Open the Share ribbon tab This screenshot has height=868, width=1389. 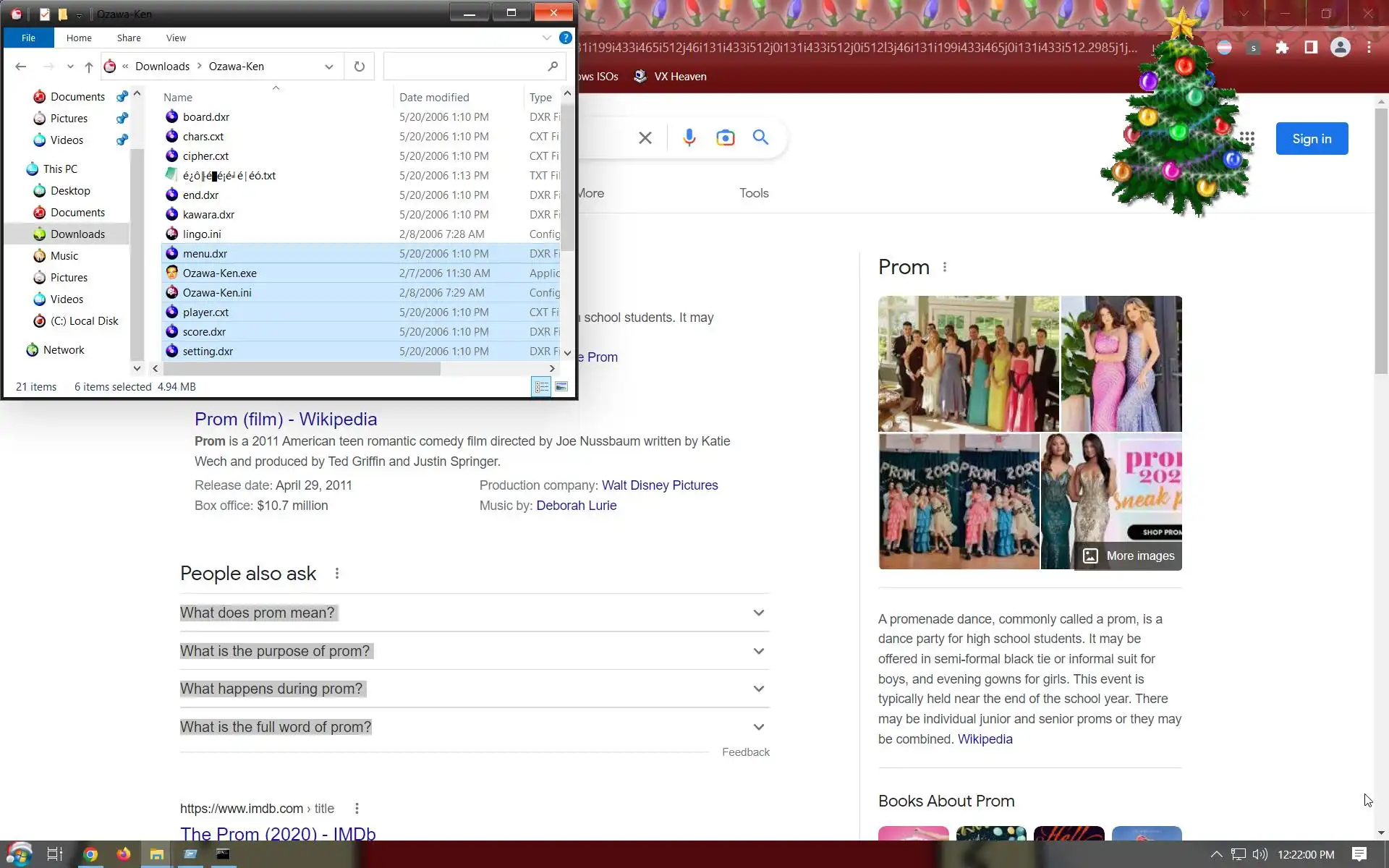pos(129,38)
